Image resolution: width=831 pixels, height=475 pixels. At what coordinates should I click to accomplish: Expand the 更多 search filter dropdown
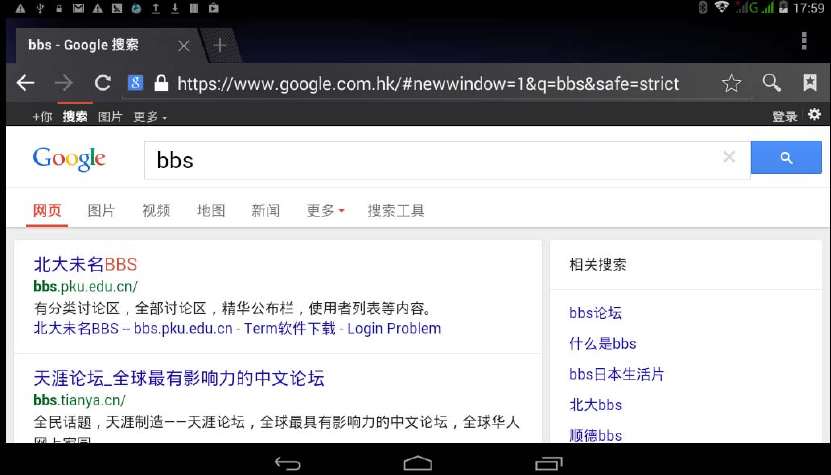tap(325, 210)
